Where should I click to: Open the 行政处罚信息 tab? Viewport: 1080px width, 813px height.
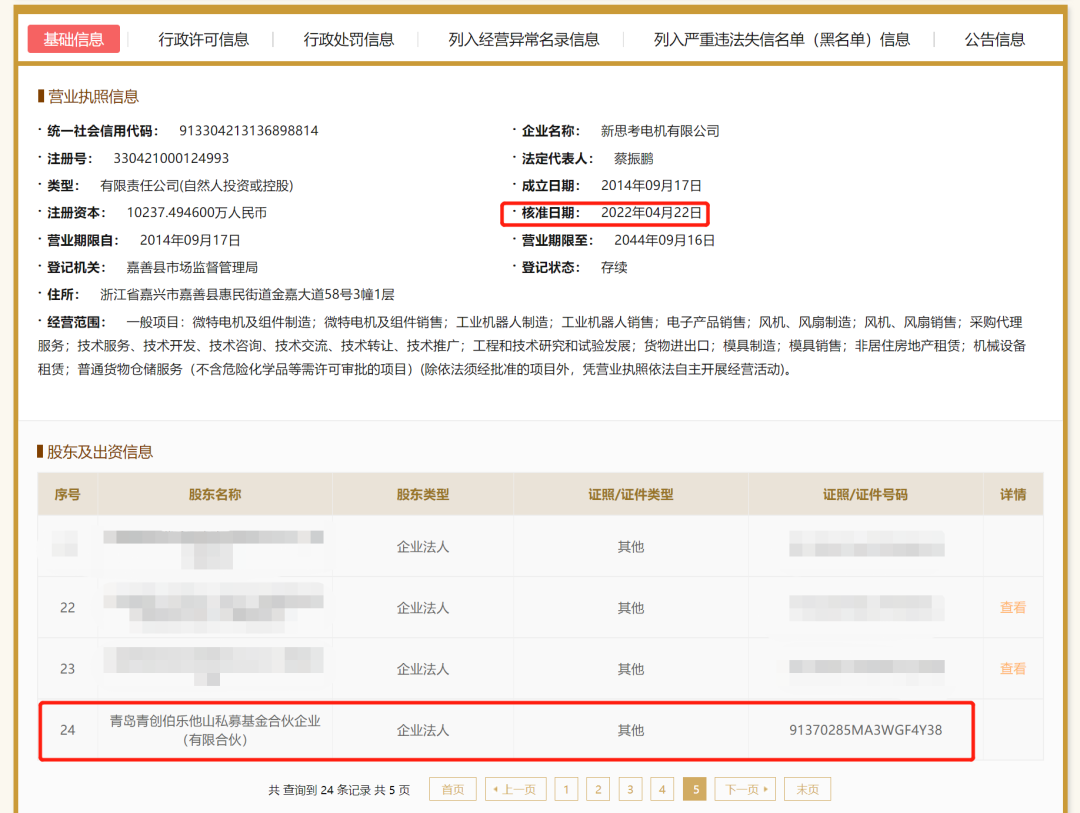click(x=349, y=39)
